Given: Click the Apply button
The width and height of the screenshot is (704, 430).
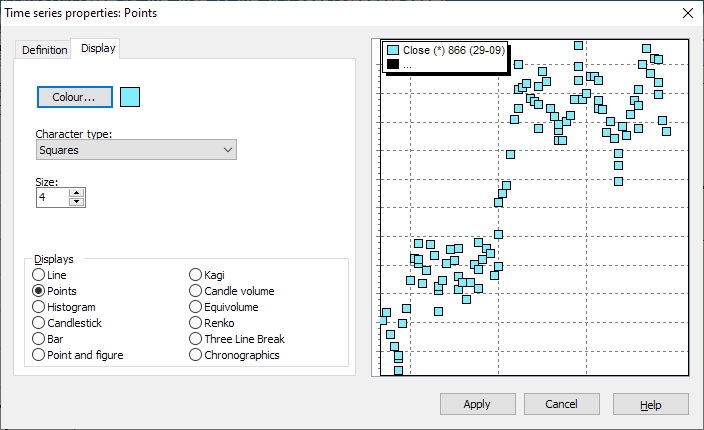Looking at the screenshot, I should 477,404.
